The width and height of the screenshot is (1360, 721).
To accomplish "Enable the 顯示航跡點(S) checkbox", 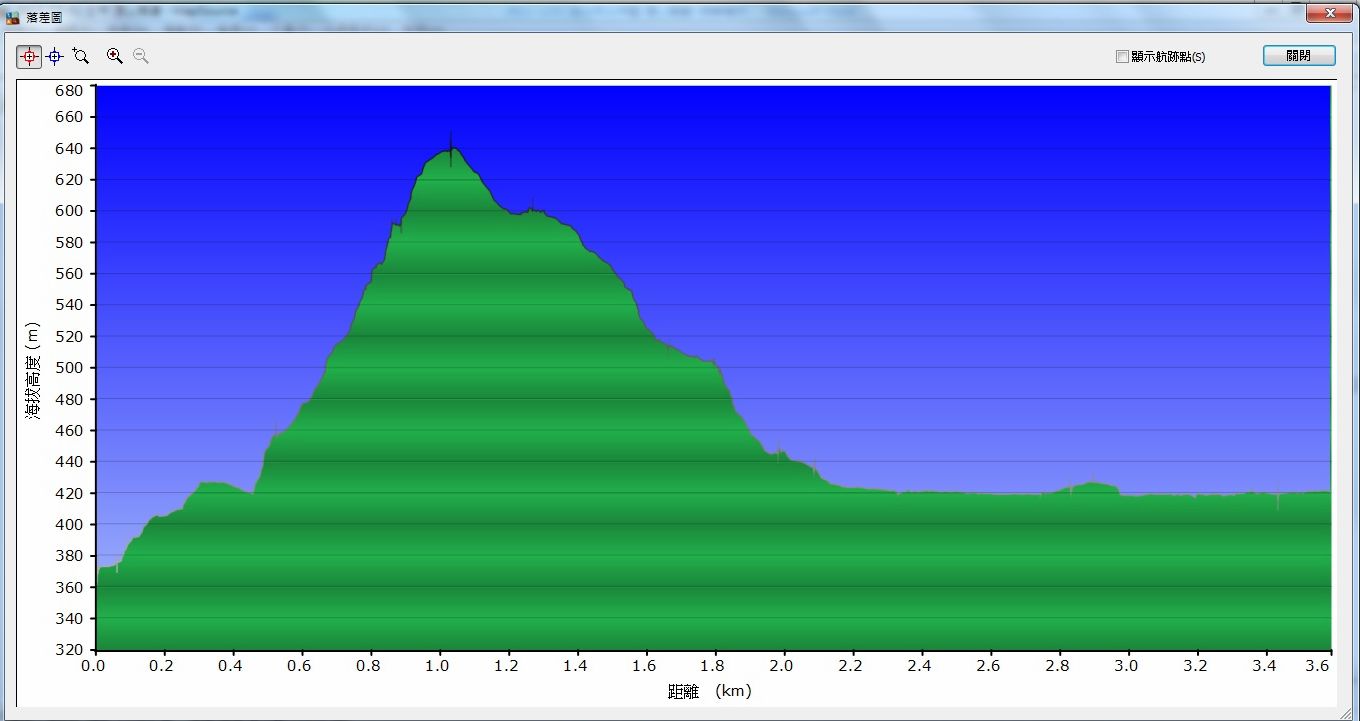I will click(x=1122, y=57).
